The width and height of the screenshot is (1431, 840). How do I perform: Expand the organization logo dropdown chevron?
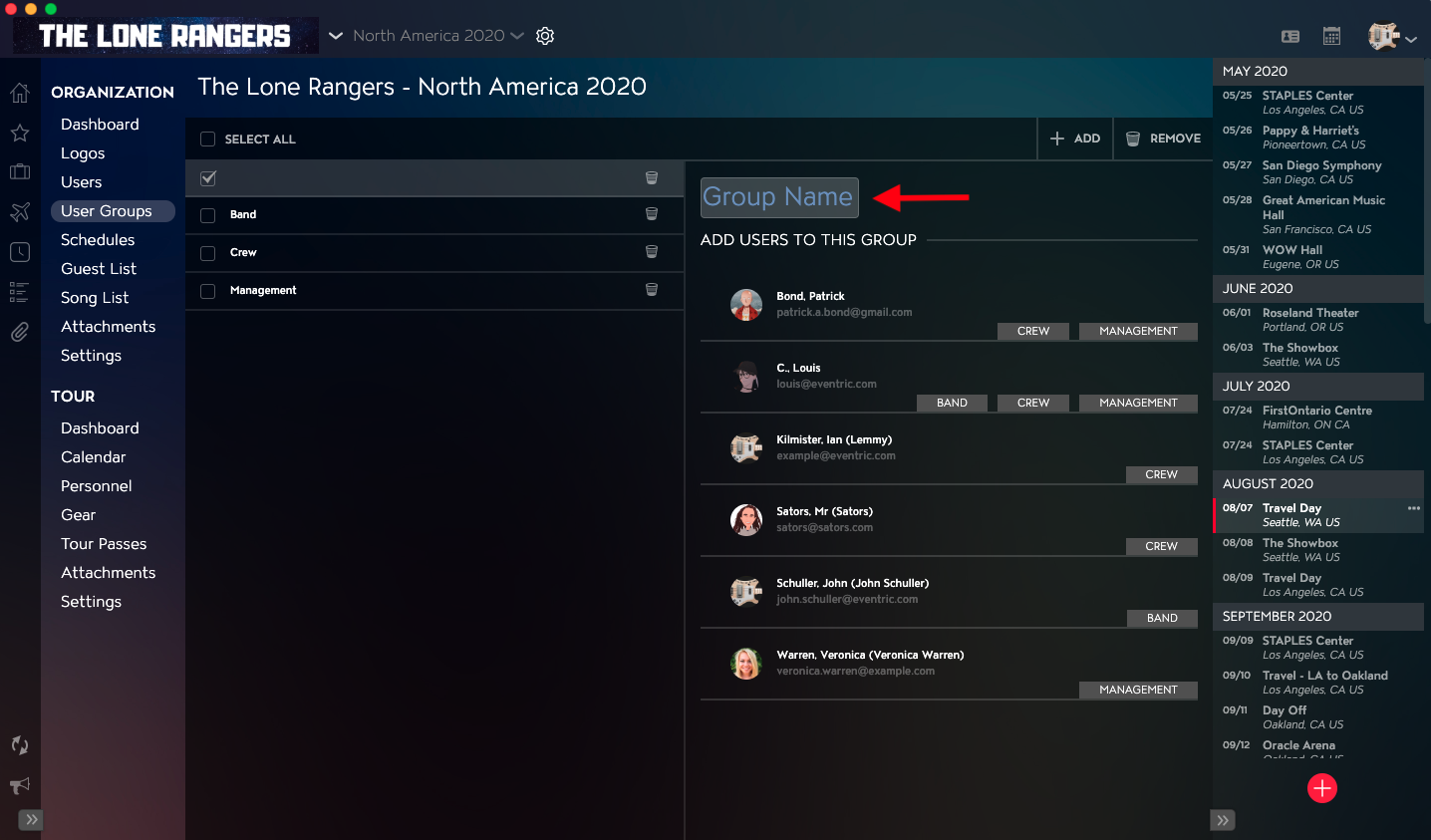point(336,36)
